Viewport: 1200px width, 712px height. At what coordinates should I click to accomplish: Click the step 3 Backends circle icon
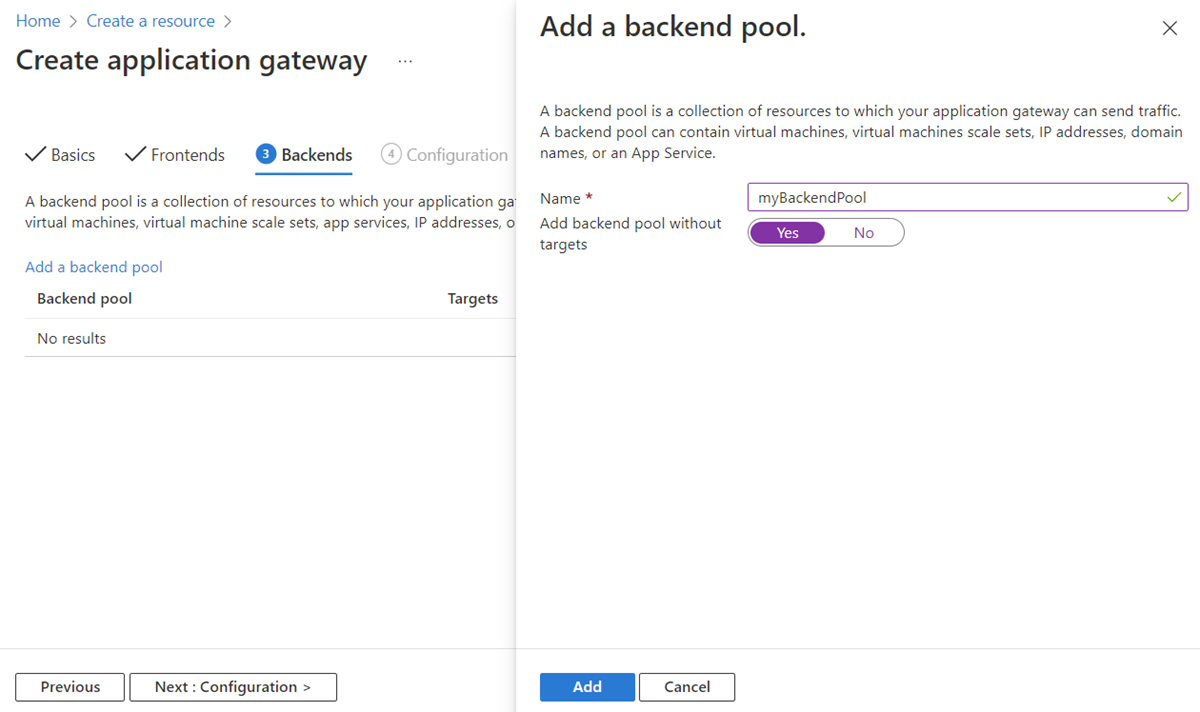coord(266,154)
